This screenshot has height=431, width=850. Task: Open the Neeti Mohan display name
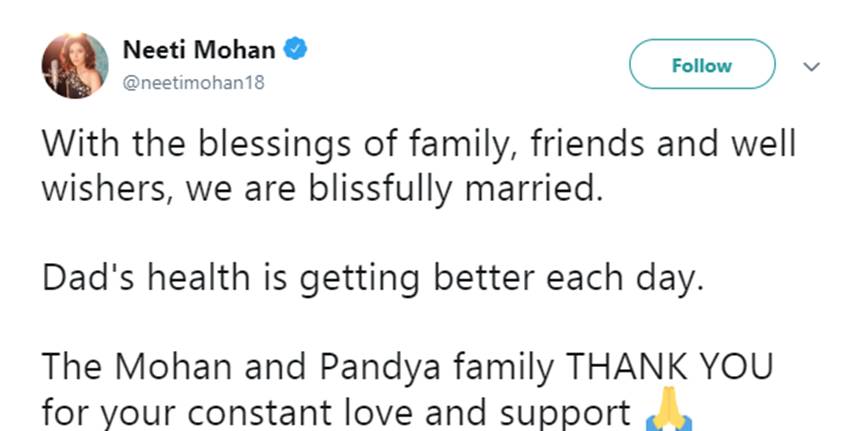197,49
